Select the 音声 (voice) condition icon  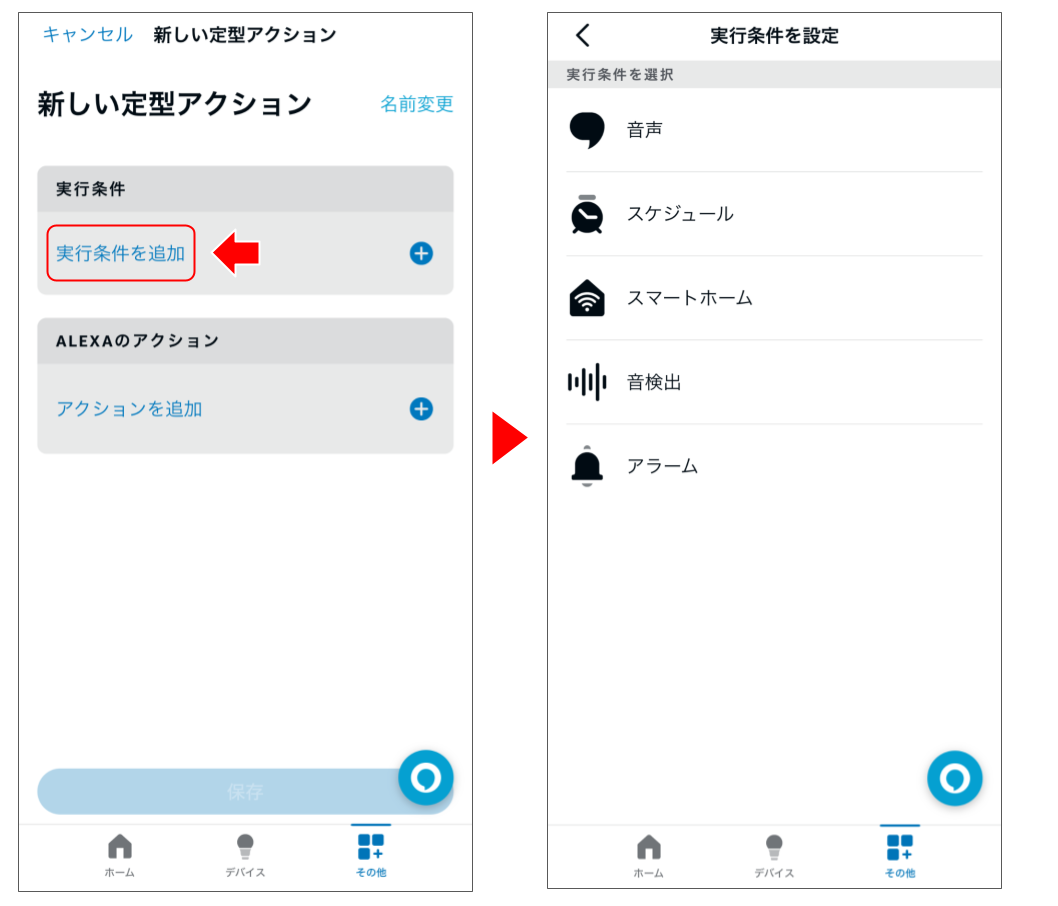point(587,130)
